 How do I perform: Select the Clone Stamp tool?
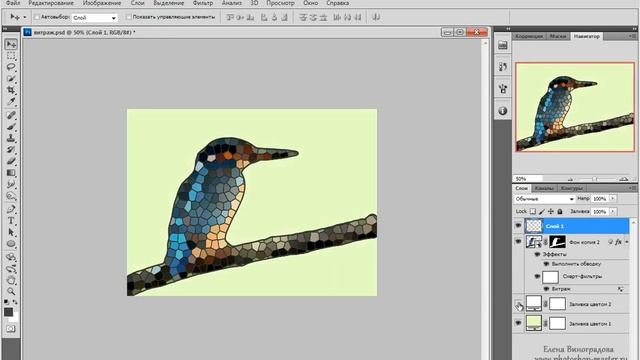click(11, 138)
